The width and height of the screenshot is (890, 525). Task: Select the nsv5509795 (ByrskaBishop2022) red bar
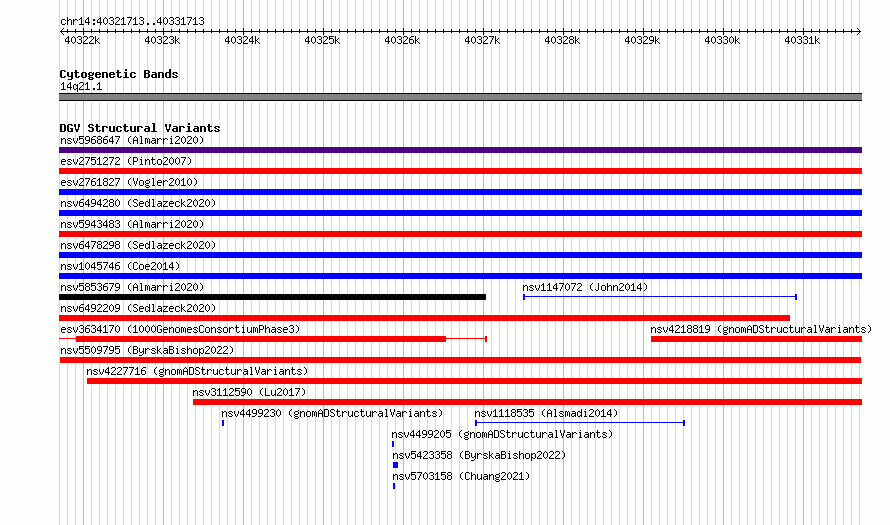[460, 360]
